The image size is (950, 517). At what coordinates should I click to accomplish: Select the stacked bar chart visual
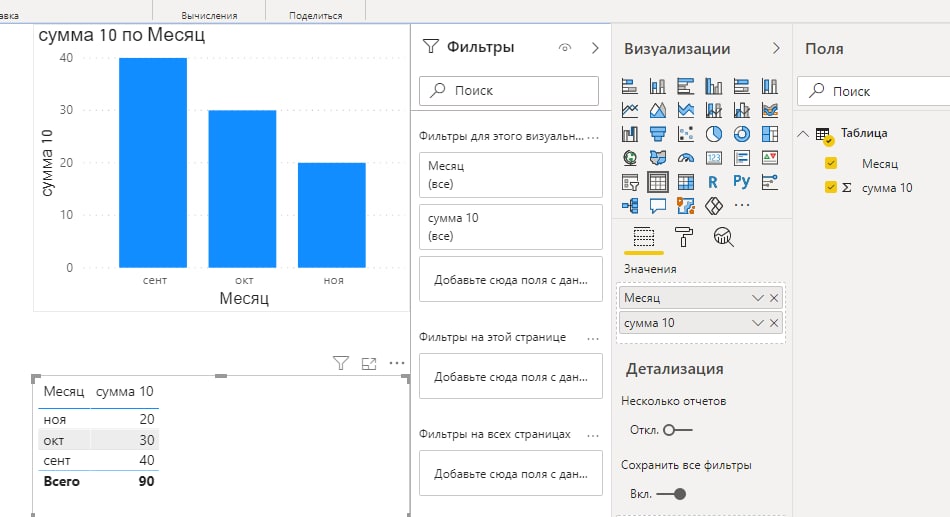(629, 86)
